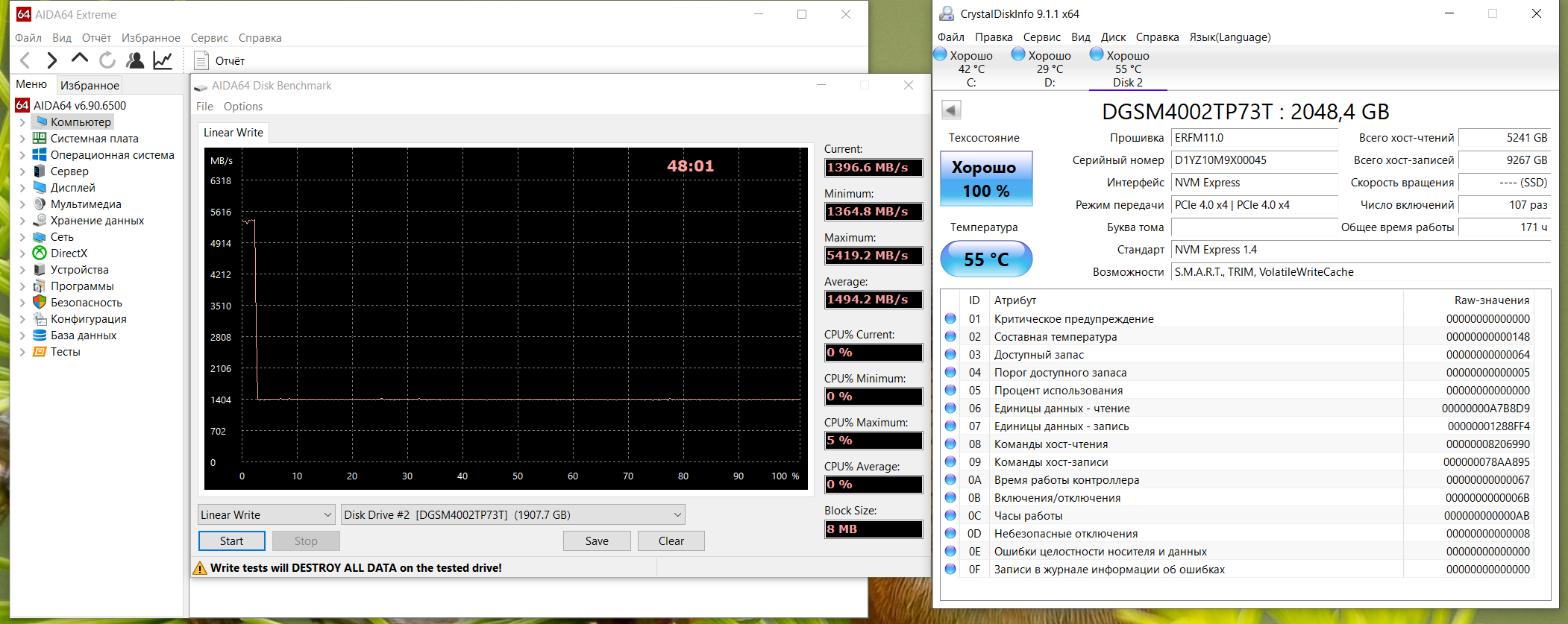Click the Хорошо 100 % health status button
Image resolution: width=1568 pixels, height=624 pixels.
click(986, 178)
